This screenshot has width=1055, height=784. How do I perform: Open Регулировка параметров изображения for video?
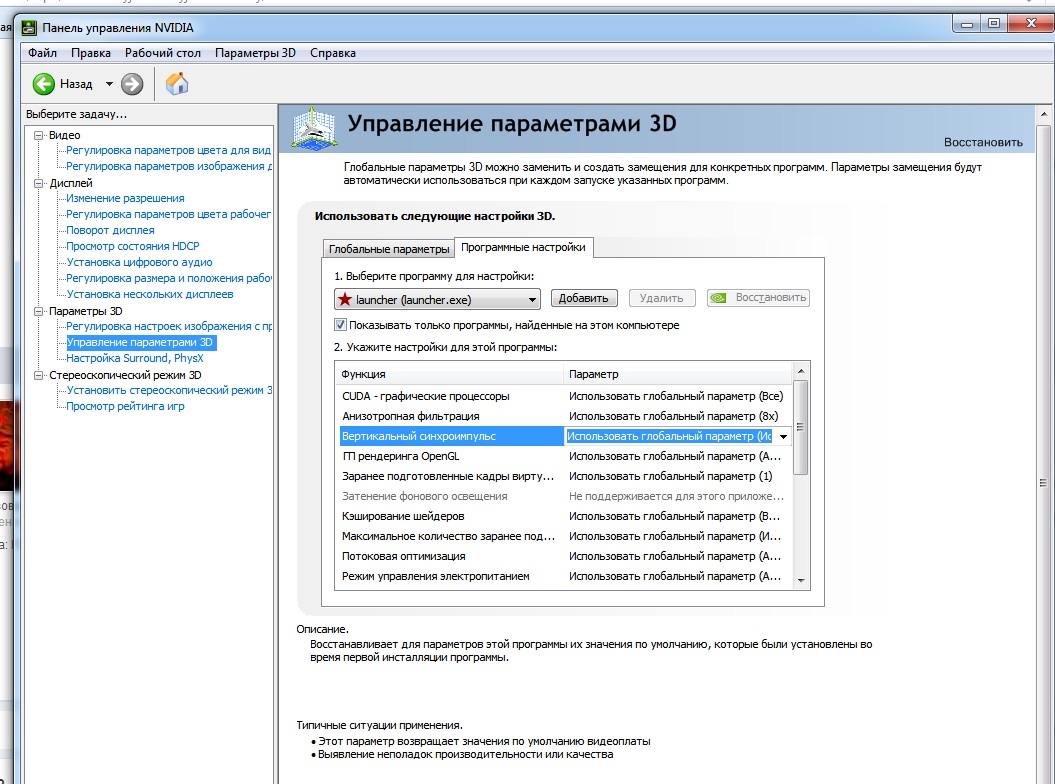point(169,166)
